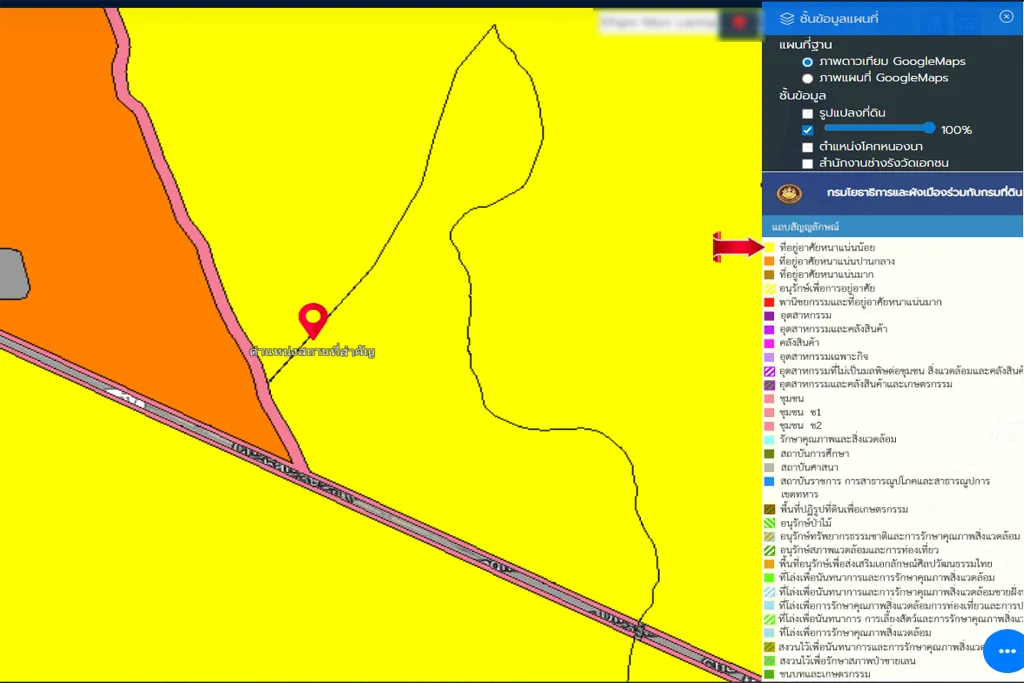Select ภาพดาวเทียม GoogleMaps satellite basemap
1024x683 pixels.
[x=808, y=62]
